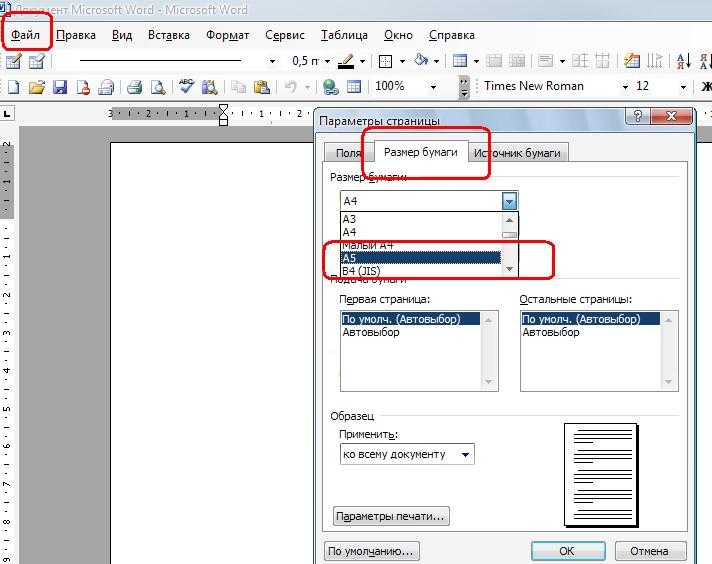Click the Draw Table pencil icon
The height and width of the screenshot is (564, 712).
pyautogui.click(x=14, y=61)
